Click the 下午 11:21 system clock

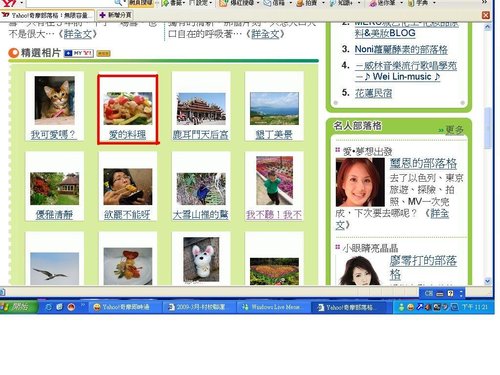coord(475,307)
